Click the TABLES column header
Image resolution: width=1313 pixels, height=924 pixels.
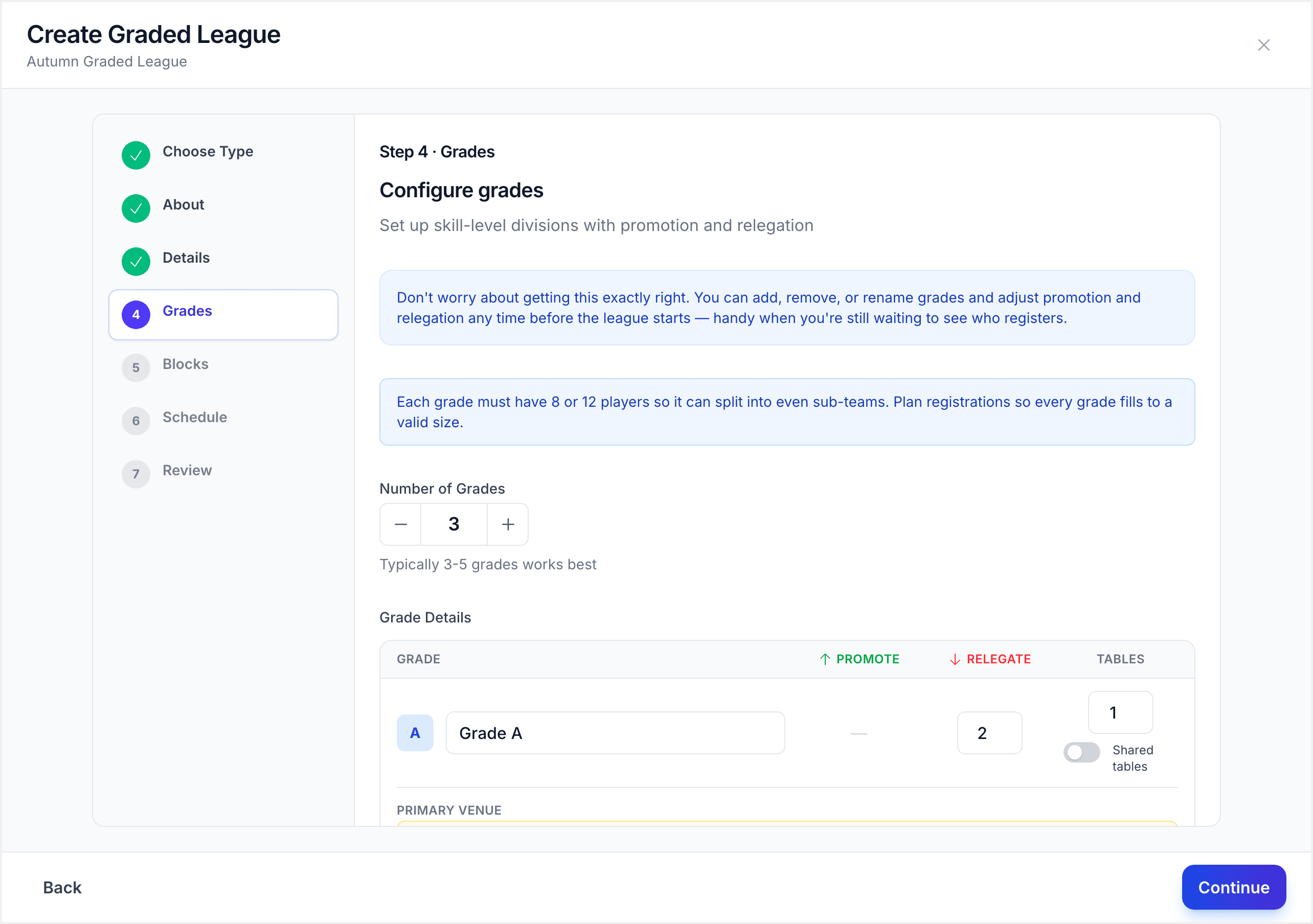(1120, 659)
